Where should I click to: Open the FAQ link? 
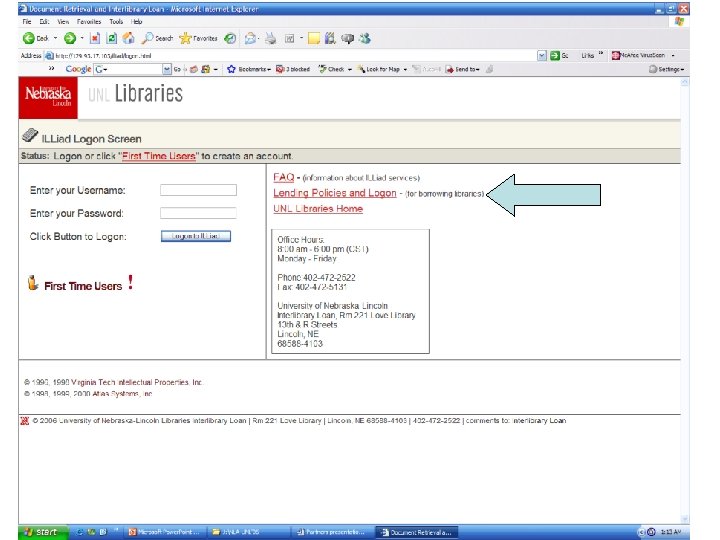[283, 177]
